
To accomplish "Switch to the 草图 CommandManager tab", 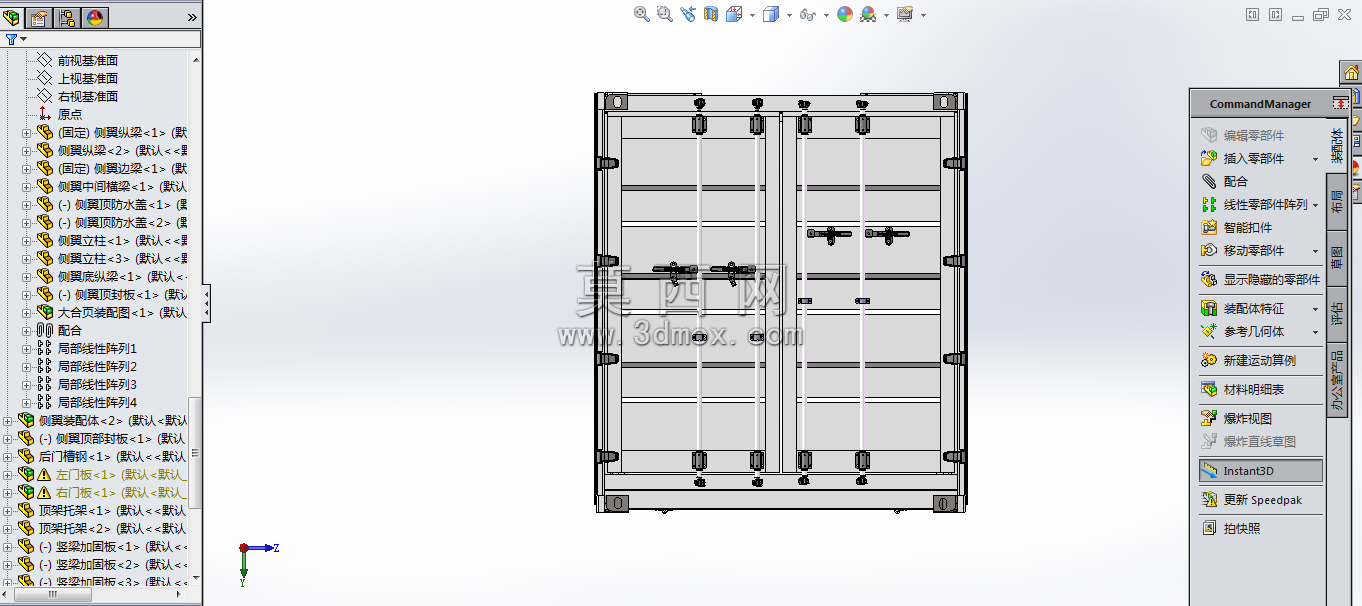I will (1336, 258).
